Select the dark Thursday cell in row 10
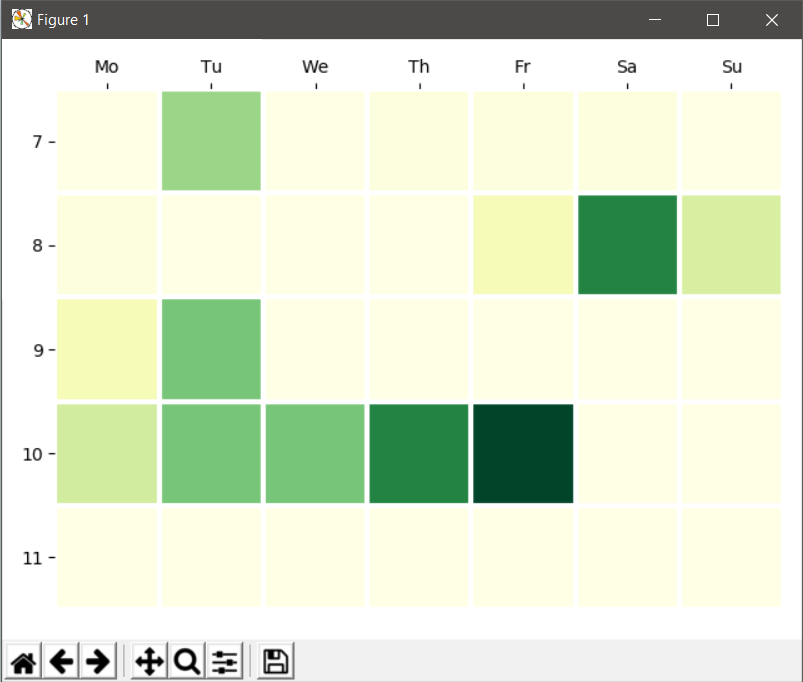Screen dimensions: 803x682 pyautogui.click(x=418, y=453)
